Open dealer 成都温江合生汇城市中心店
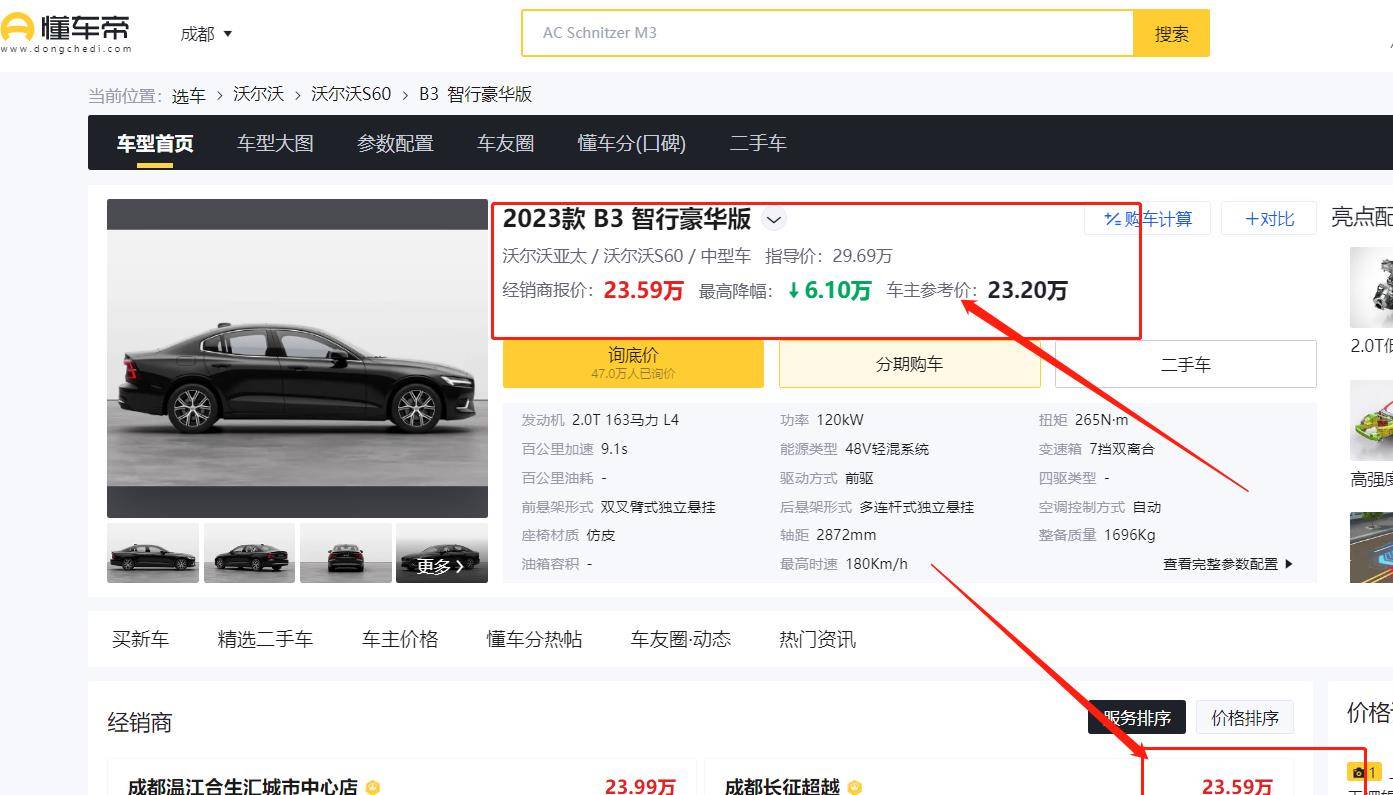Viewport: 1393px width, 795px height. pyautogui.click(x=243, y=786)
